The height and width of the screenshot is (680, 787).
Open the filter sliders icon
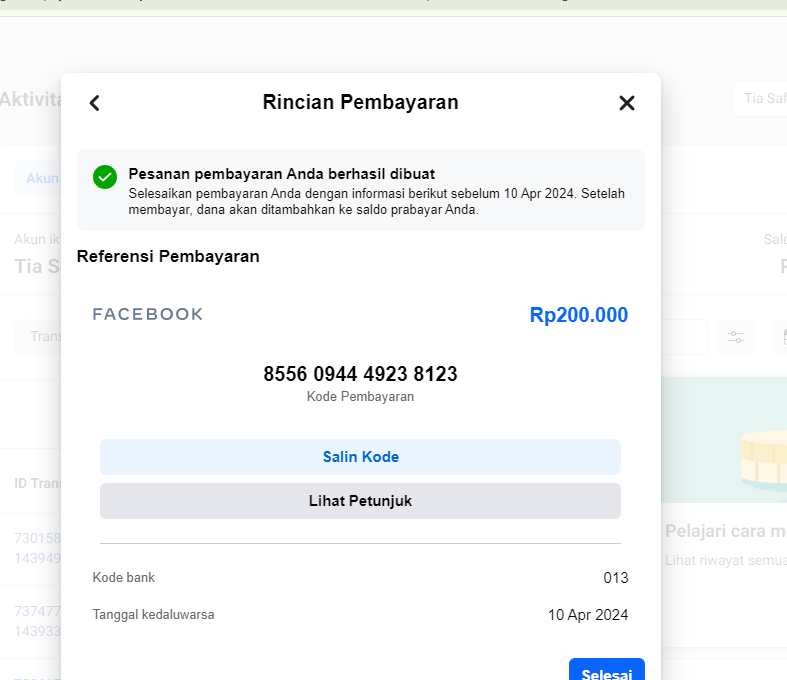point(737,337)
